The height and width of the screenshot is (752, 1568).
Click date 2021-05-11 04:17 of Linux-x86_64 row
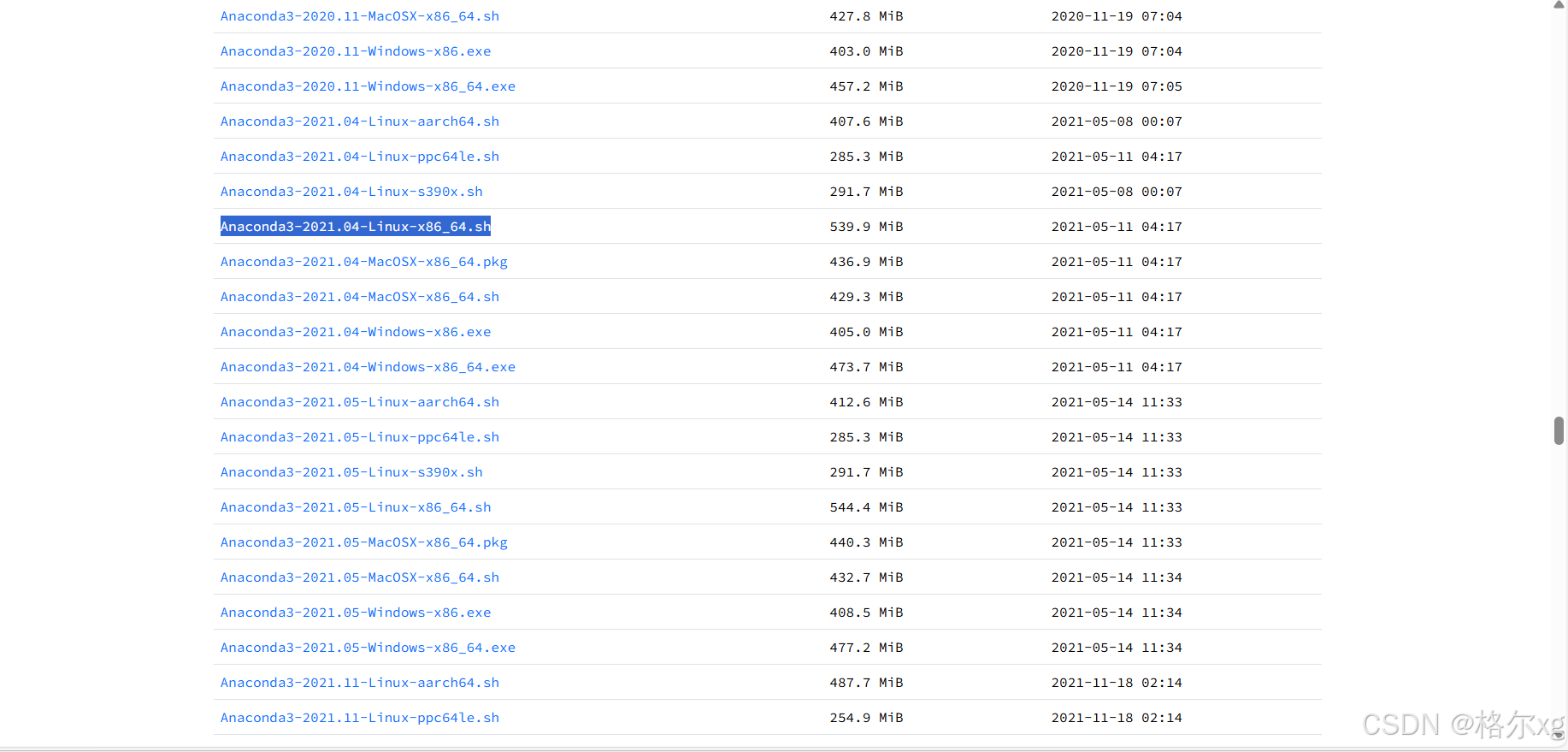[1117, 227]
